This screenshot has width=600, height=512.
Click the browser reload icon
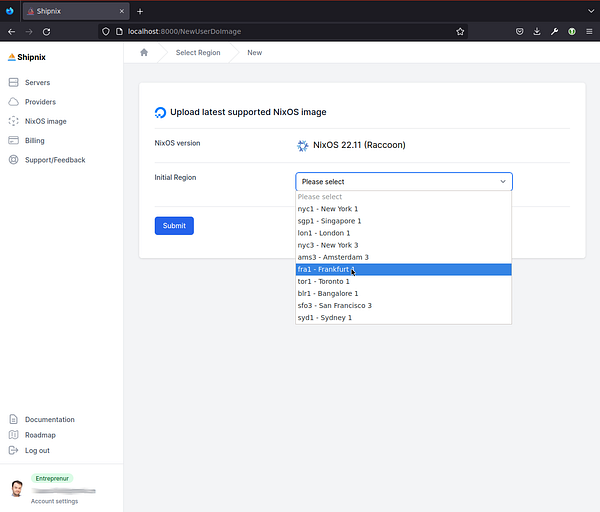click(47, 32)
